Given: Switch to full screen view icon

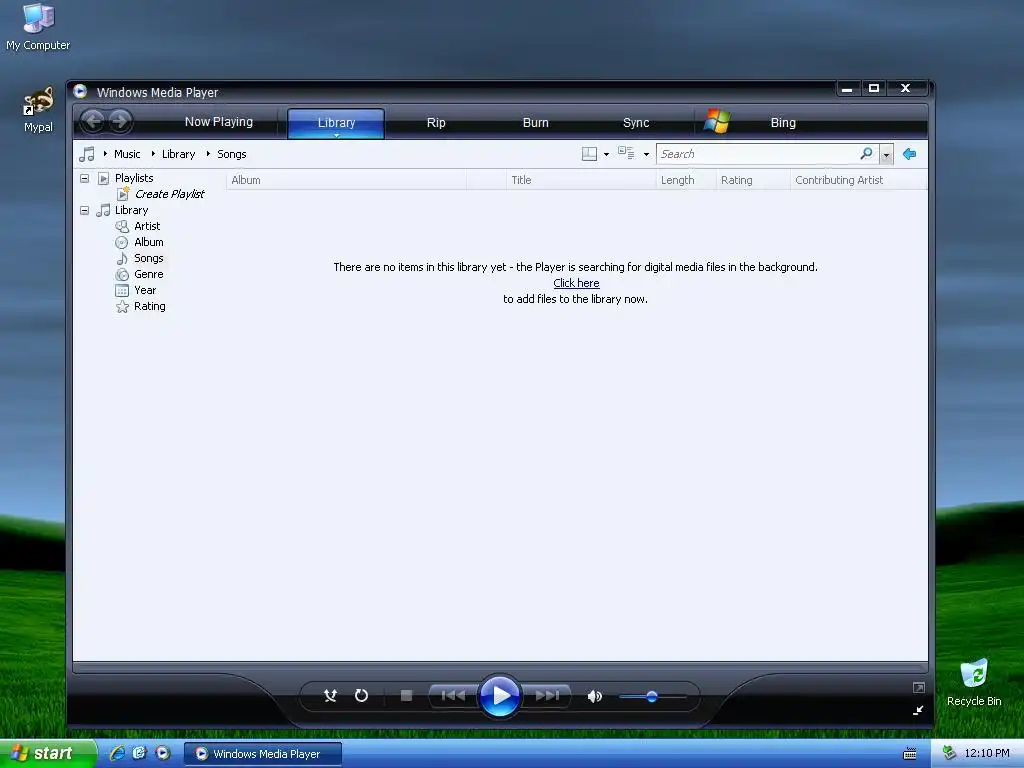Looking at the screenshot, I should 918,688.
